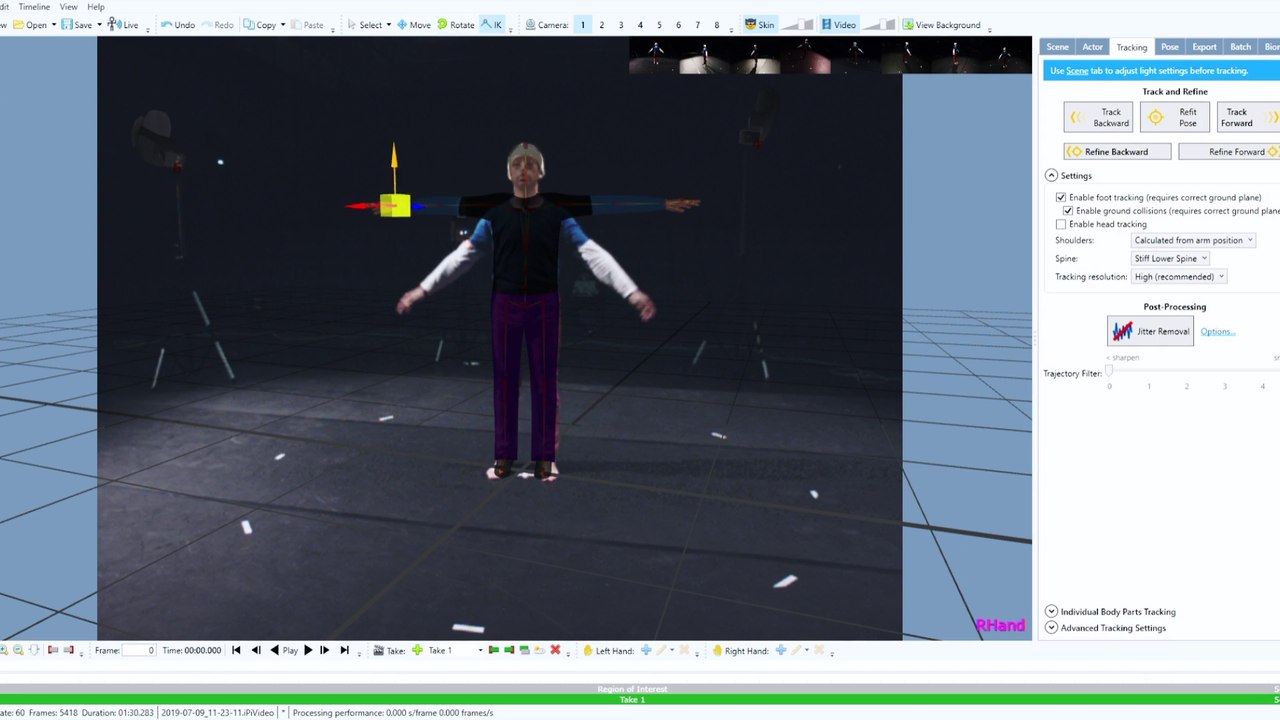Step forward one frame
Screen dimensions: 1280x720
(x=325, y=650)
